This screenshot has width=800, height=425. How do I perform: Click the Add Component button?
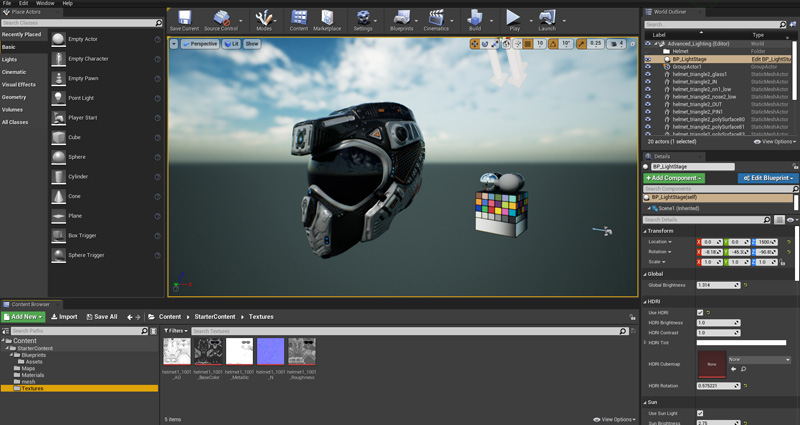(x=674, y=178)
